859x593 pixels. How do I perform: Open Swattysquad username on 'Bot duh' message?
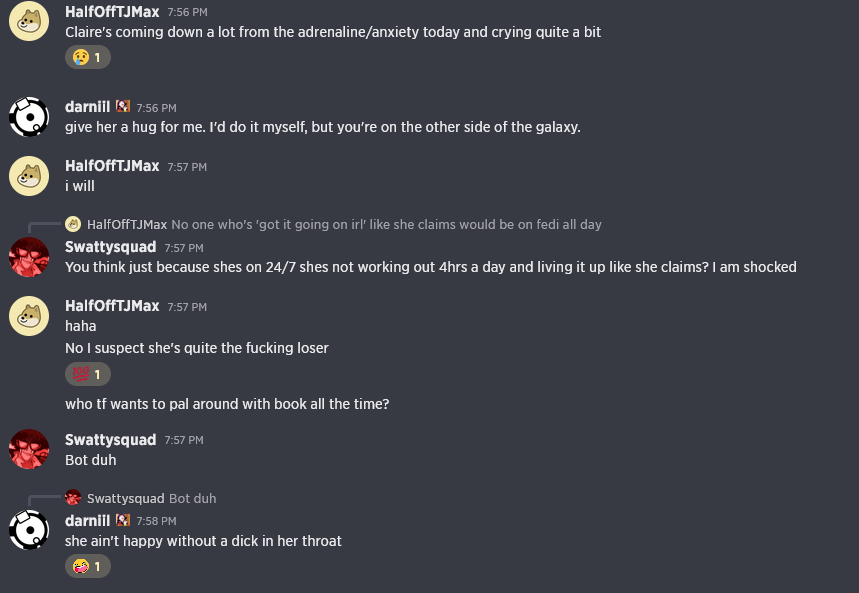(x=111, y=440)
